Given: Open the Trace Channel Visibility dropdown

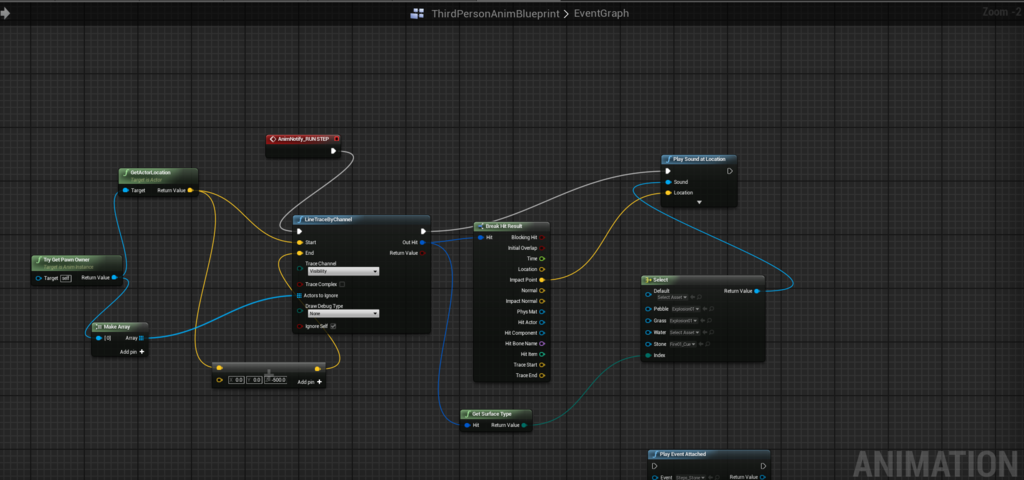Looking at the screenshot, I should click(344, 271).
